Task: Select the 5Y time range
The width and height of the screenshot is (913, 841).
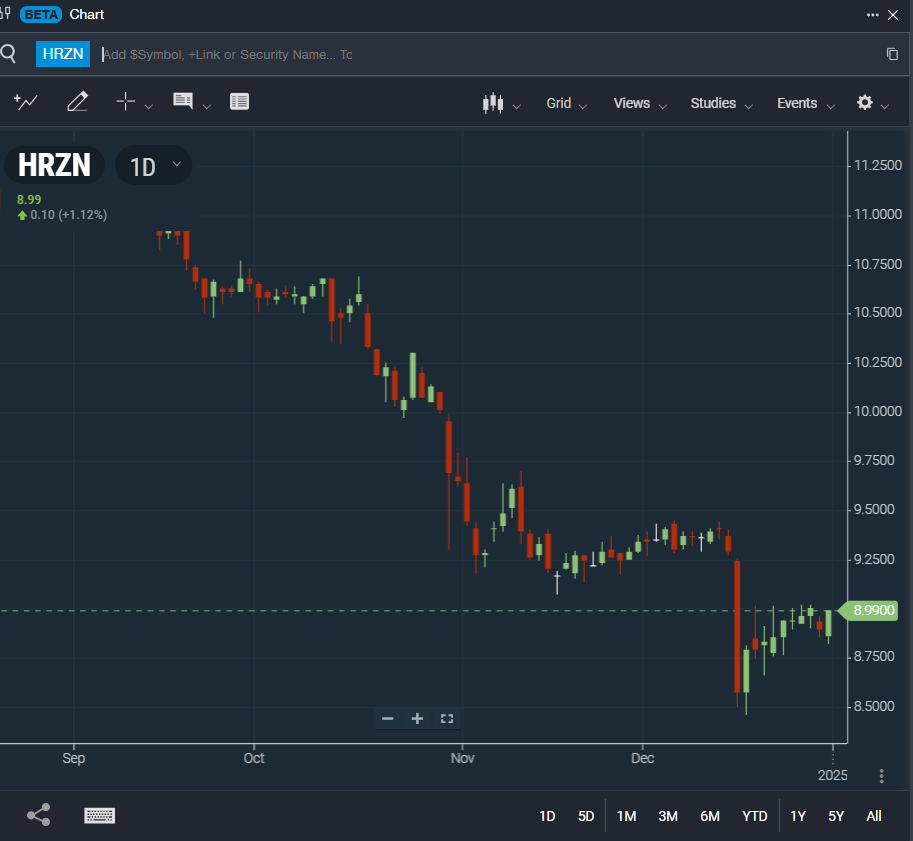Action: point(836,816)
